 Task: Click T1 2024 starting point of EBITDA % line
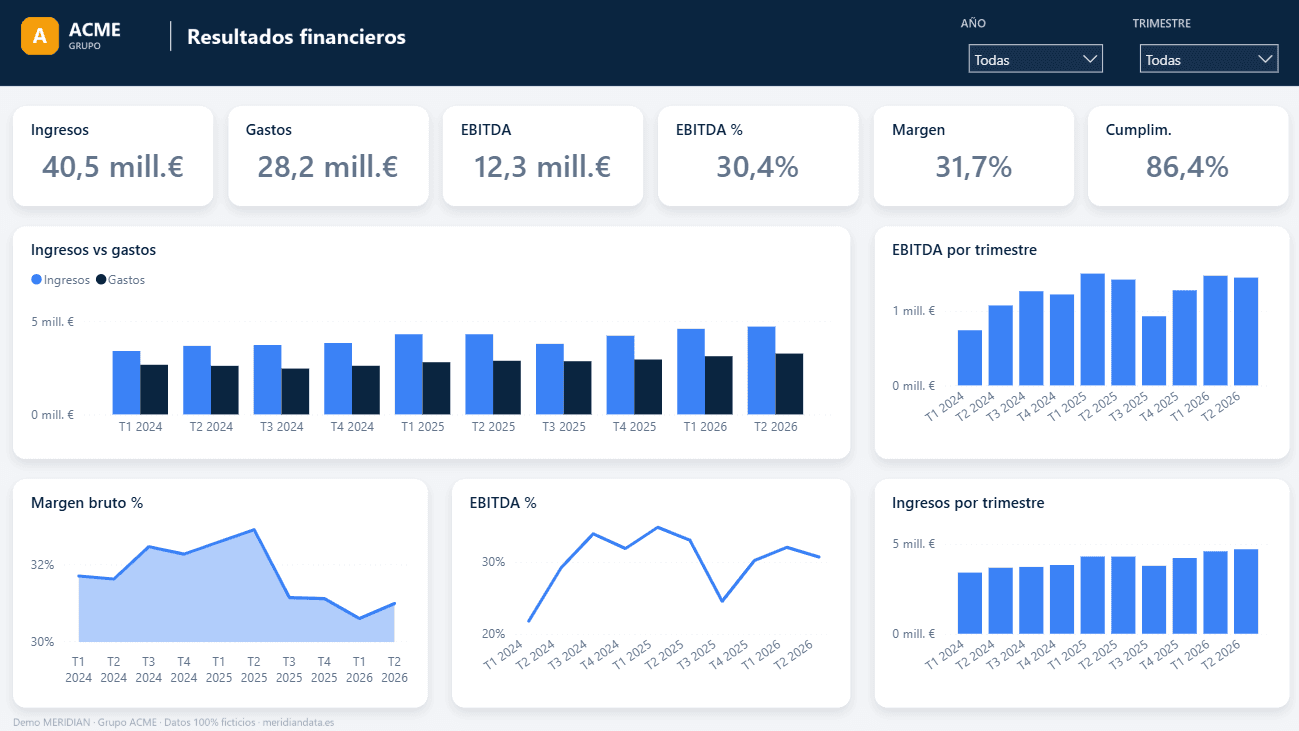coord(528,622)
